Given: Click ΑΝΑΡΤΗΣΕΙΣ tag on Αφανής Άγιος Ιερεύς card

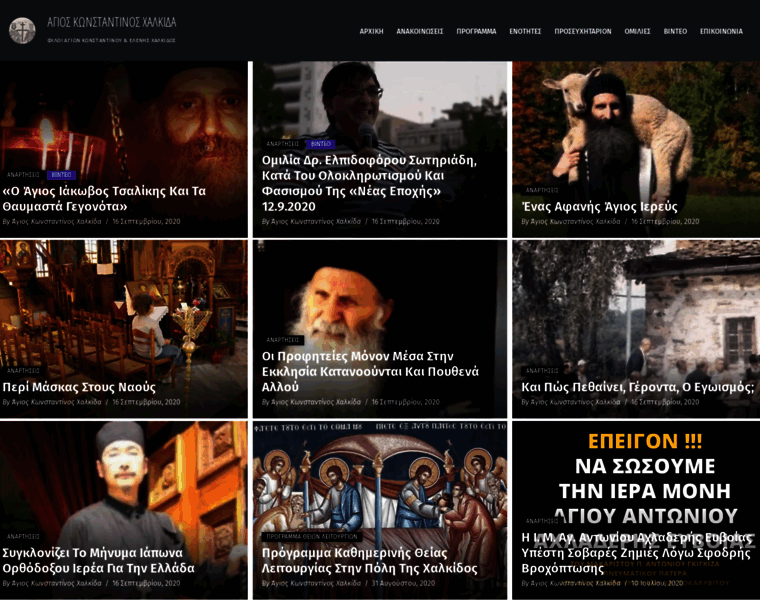Looking at the screenshot, I should [x=542, y=190].
